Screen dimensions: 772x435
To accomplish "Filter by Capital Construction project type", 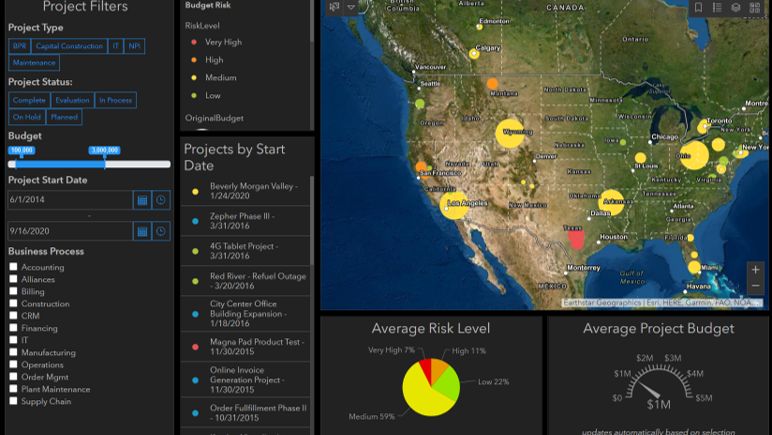I will tap(69, 46).
